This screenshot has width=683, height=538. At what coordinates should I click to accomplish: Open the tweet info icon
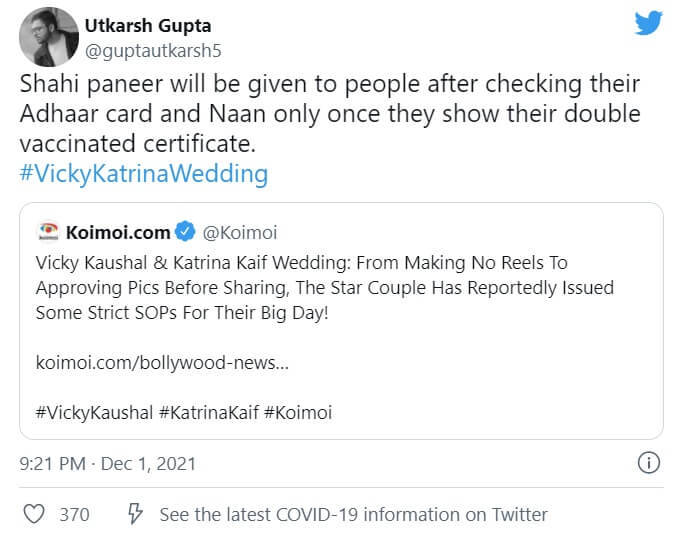(x=648, y=464)
